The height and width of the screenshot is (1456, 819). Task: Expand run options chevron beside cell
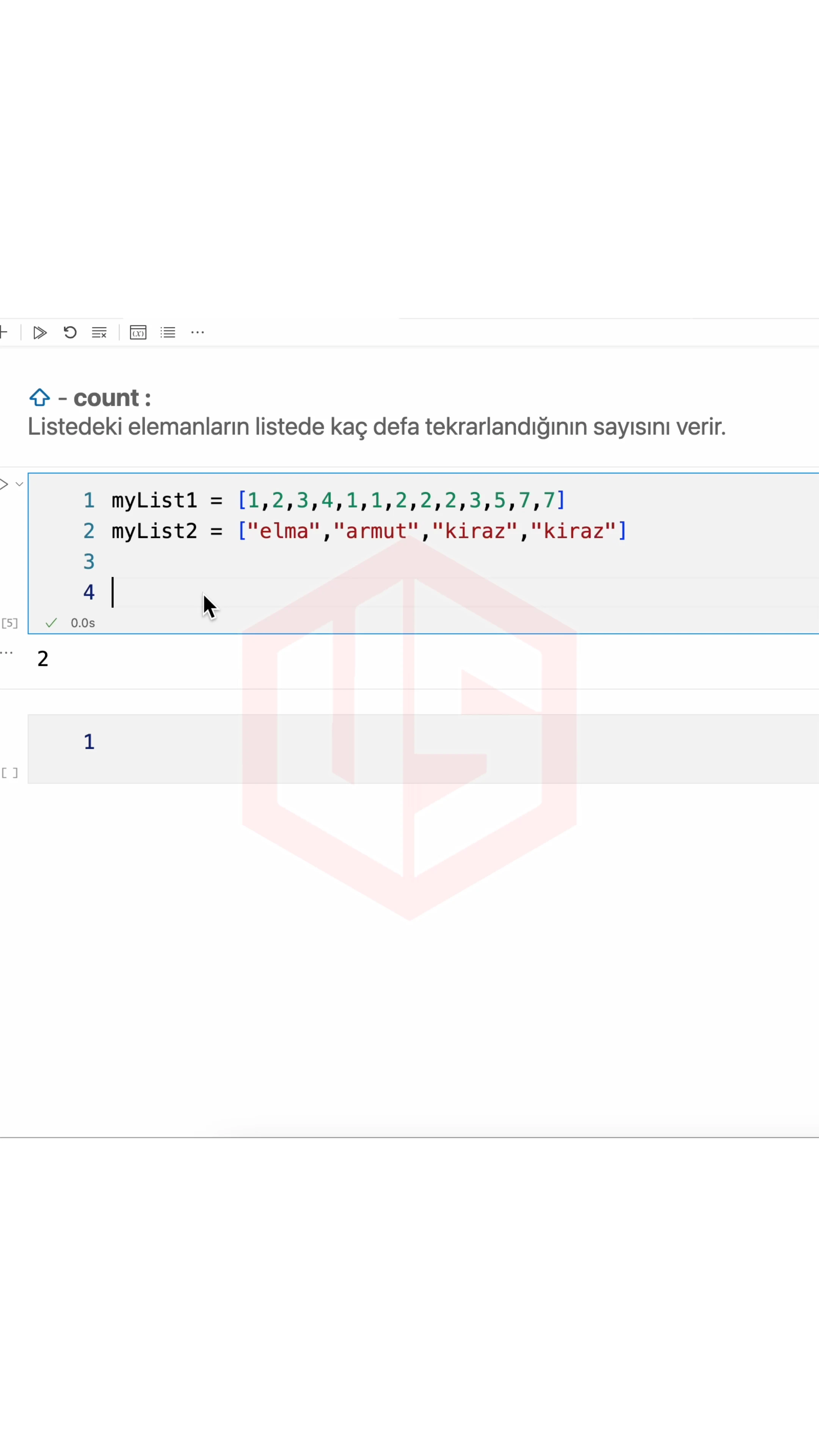pyautogui.click(x=19, y=485)
